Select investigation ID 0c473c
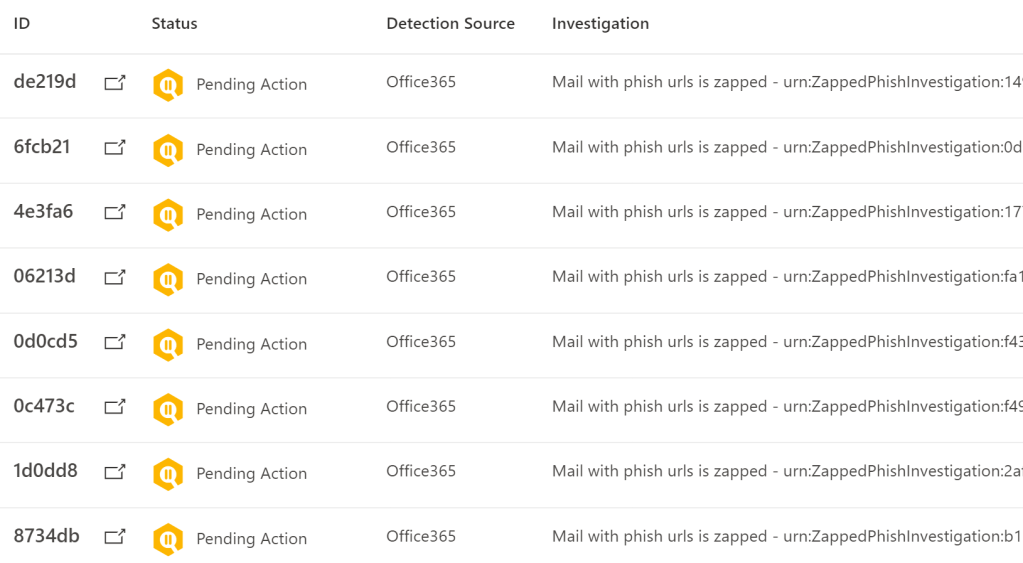 (x=44, y=406)
